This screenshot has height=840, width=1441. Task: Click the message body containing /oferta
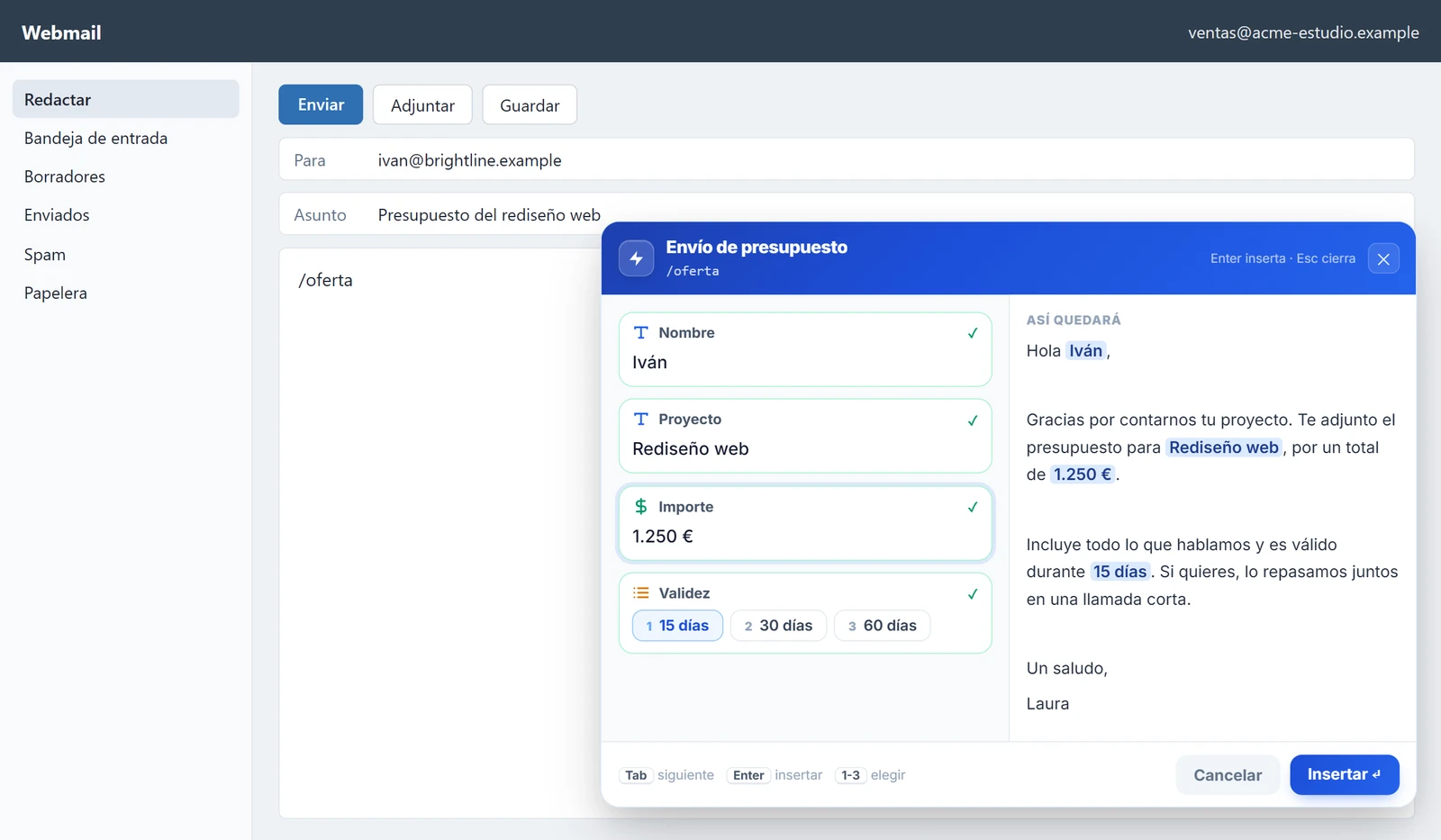(x=440, y=533)
